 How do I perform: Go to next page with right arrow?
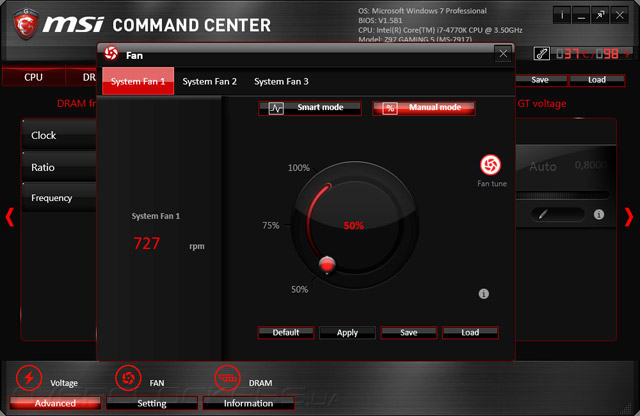629,217
